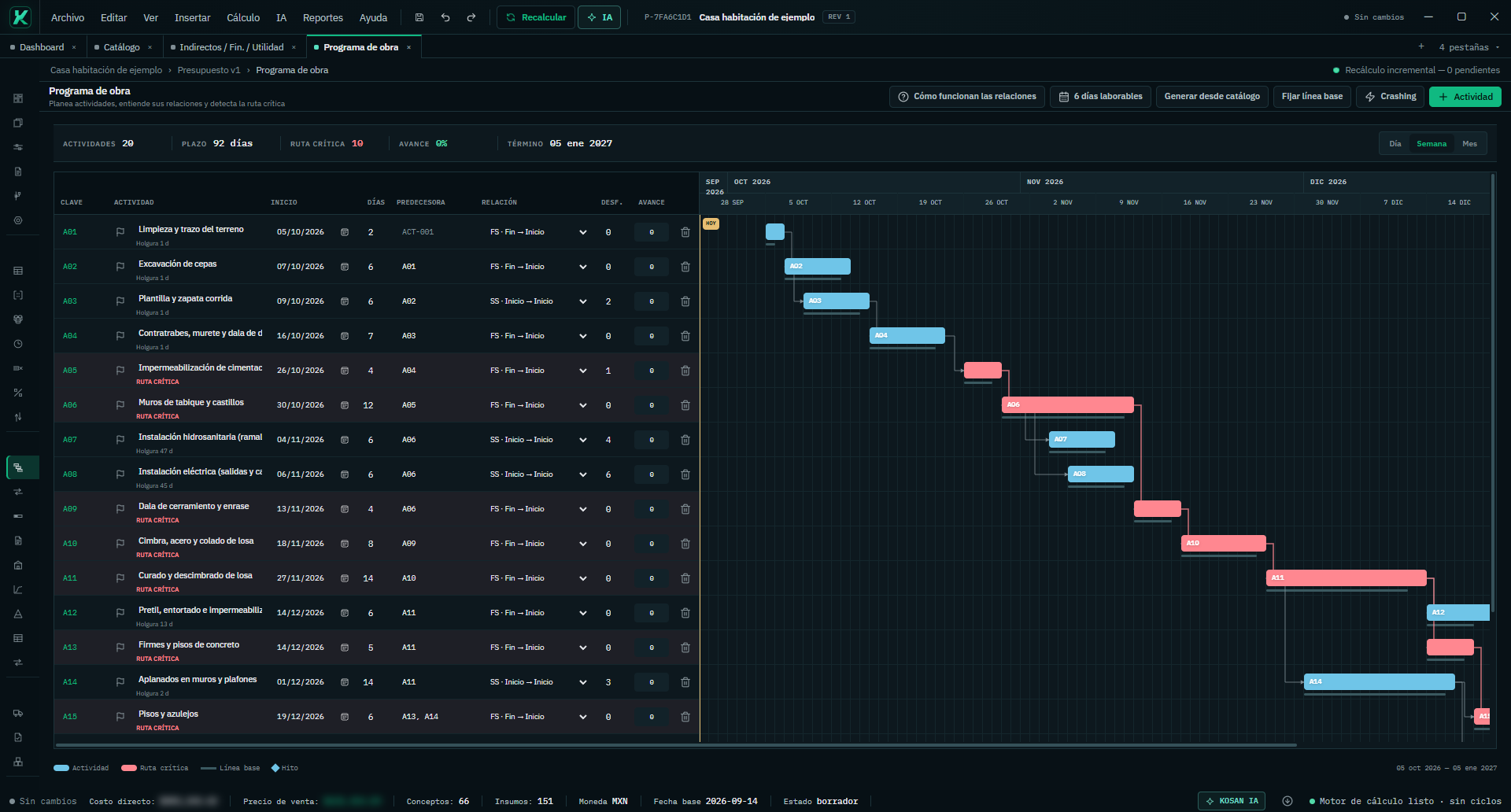1511x812 pixels.
Task: Select the A11 critical bar in Gantt
Action: pyautogui.click(x=1347, y=578)
